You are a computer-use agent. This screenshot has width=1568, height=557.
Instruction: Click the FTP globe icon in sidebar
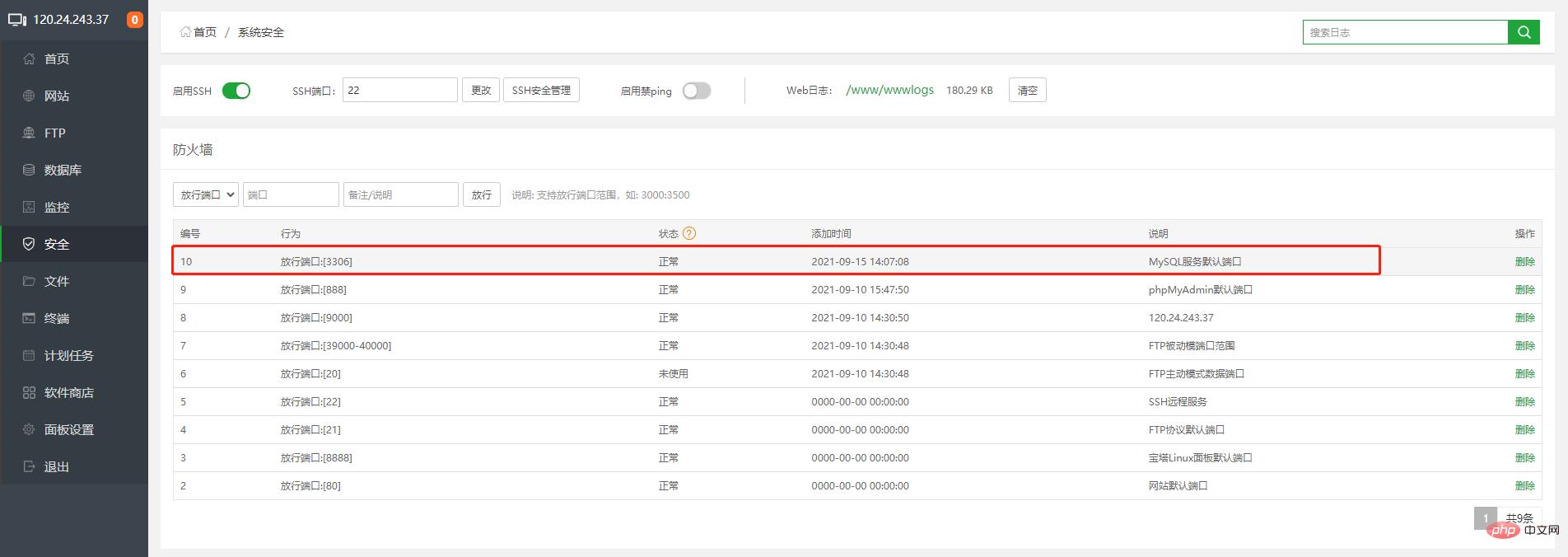pos(29,133)
